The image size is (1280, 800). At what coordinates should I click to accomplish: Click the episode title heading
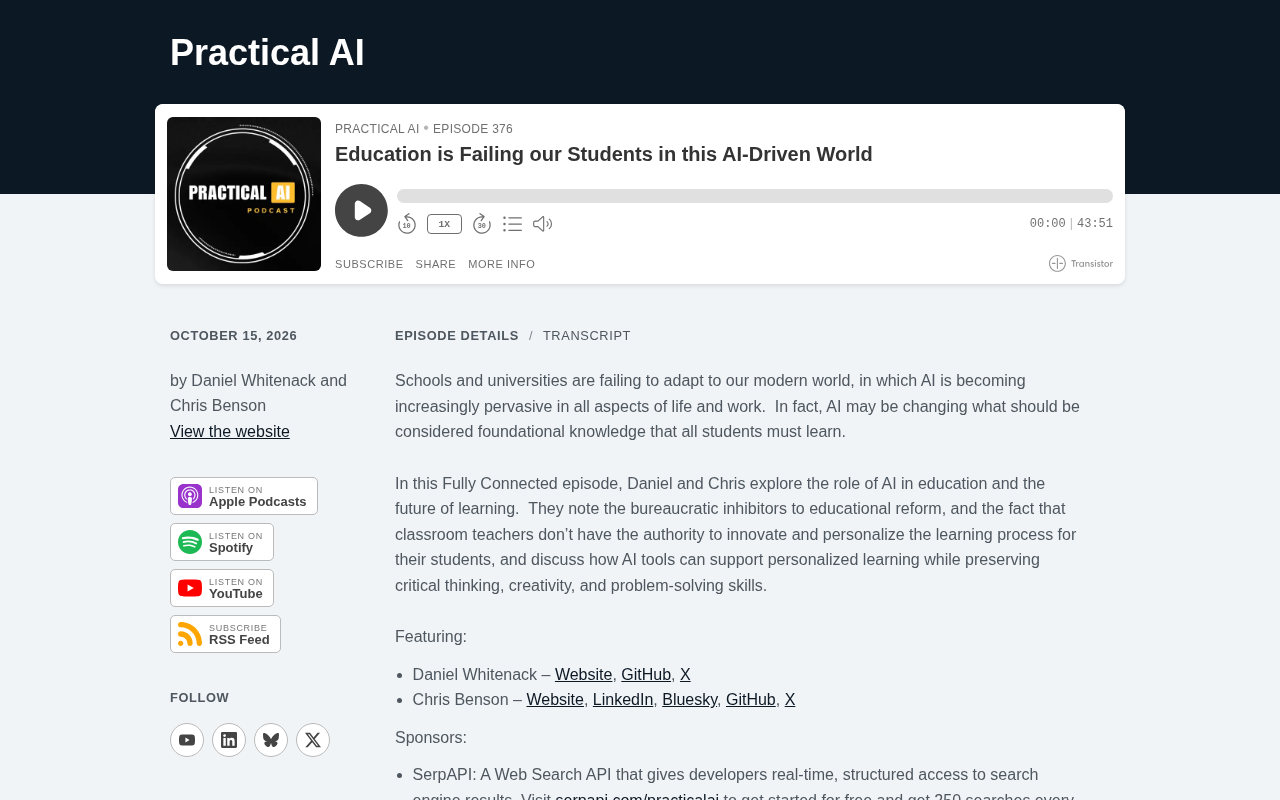pyautogui.click(x=604, y=154)
